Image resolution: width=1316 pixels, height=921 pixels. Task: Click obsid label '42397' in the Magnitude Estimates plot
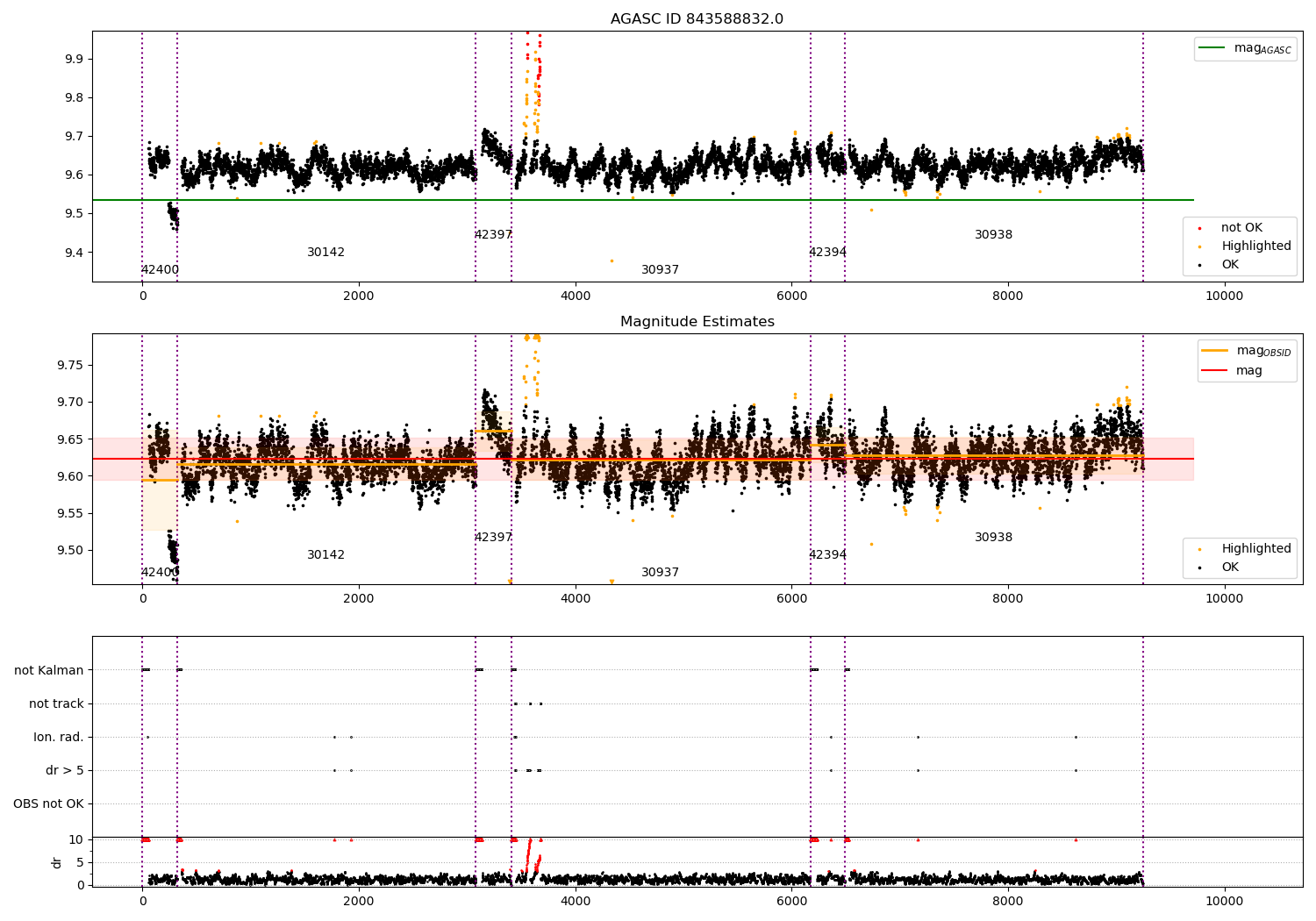click(x=493, y=538)
